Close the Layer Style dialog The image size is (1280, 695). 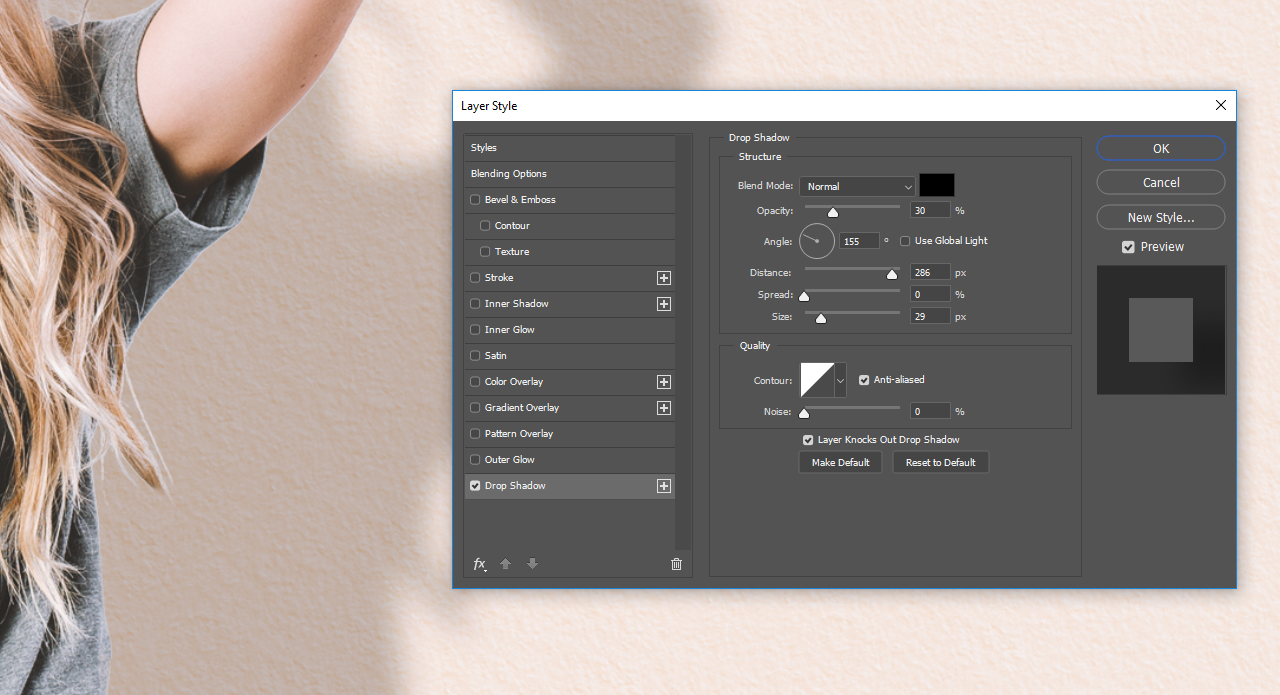1221,105
